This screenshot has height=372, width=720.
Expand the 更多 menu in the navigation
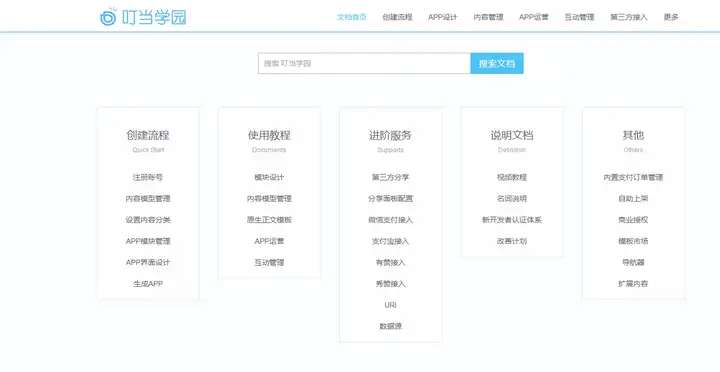tap(671, 17)
